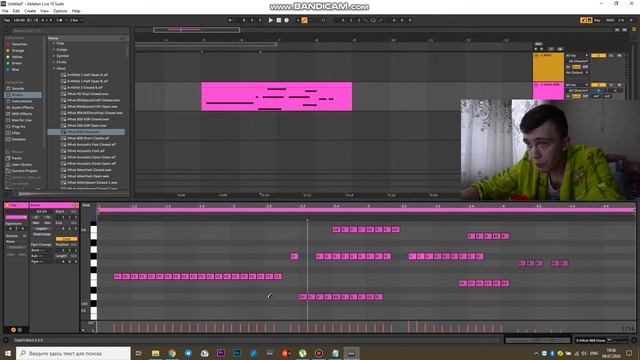
Task: Open the Options menu
Action: tap(60, 11)
